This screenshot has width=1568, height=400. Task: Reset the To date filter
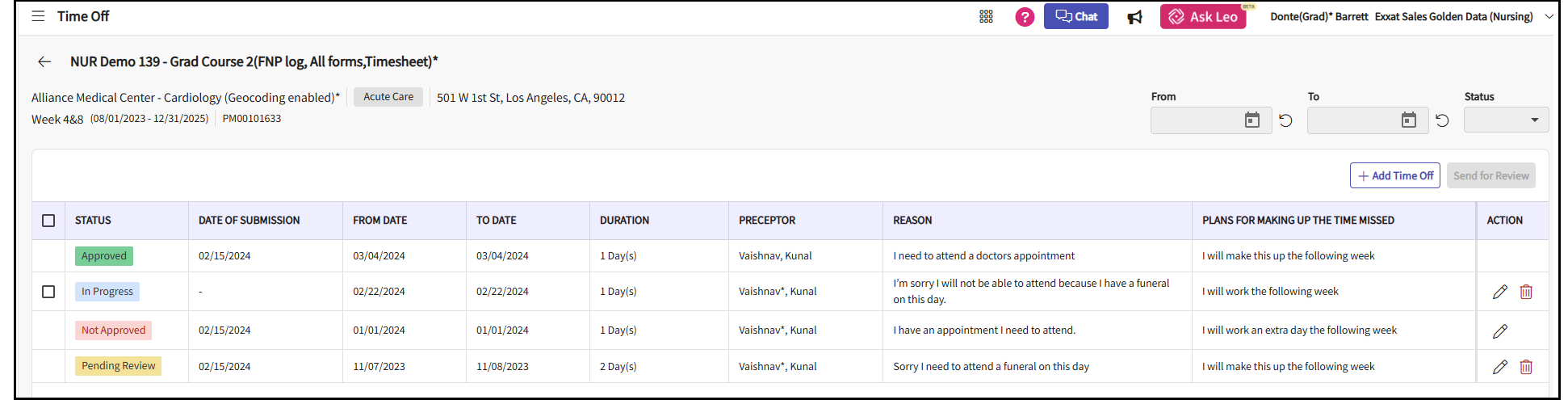tap(1442, 120)
